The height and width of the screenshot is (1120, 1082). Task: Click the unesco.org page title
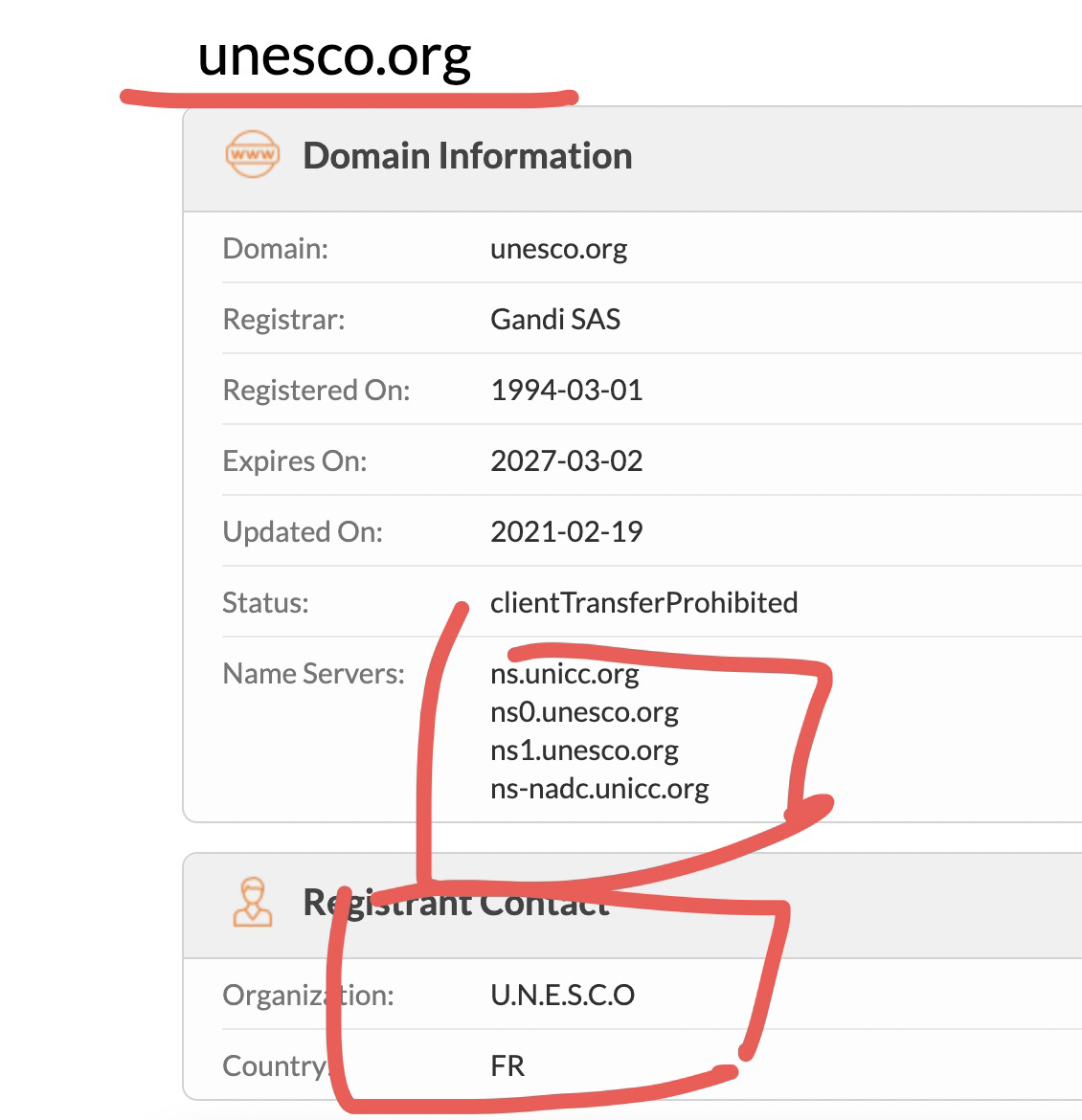pos(334,56)
